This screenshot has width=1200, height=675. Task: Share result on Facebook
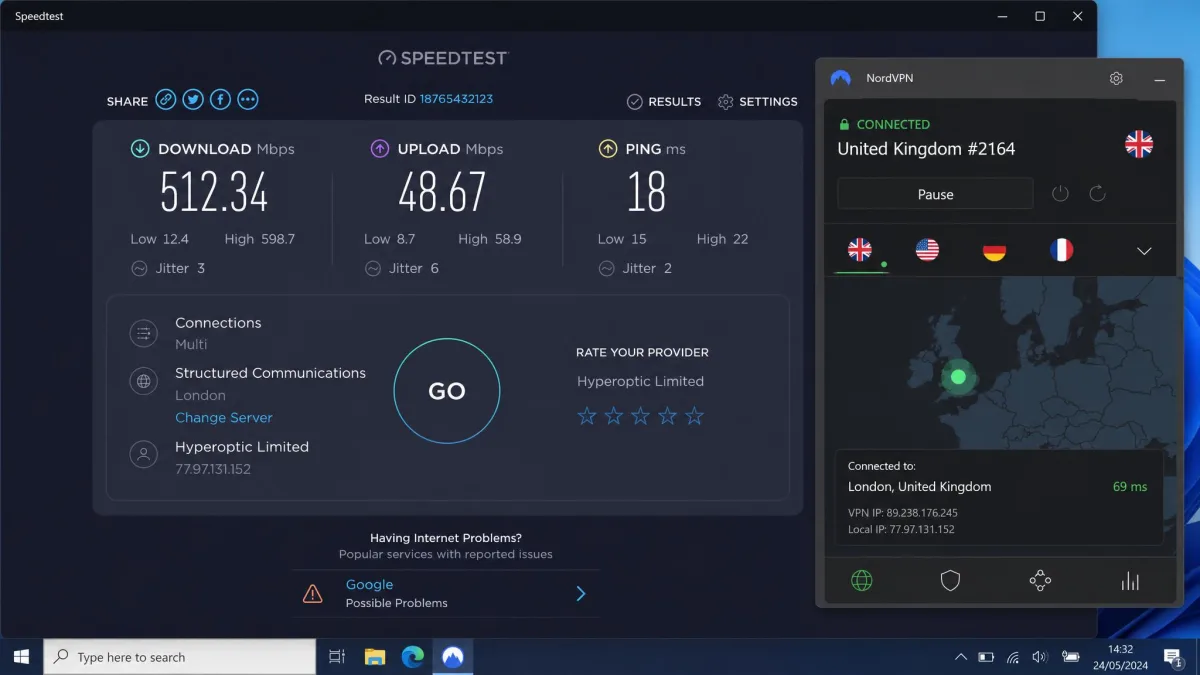pyautogui.click(x=220, y=99)
